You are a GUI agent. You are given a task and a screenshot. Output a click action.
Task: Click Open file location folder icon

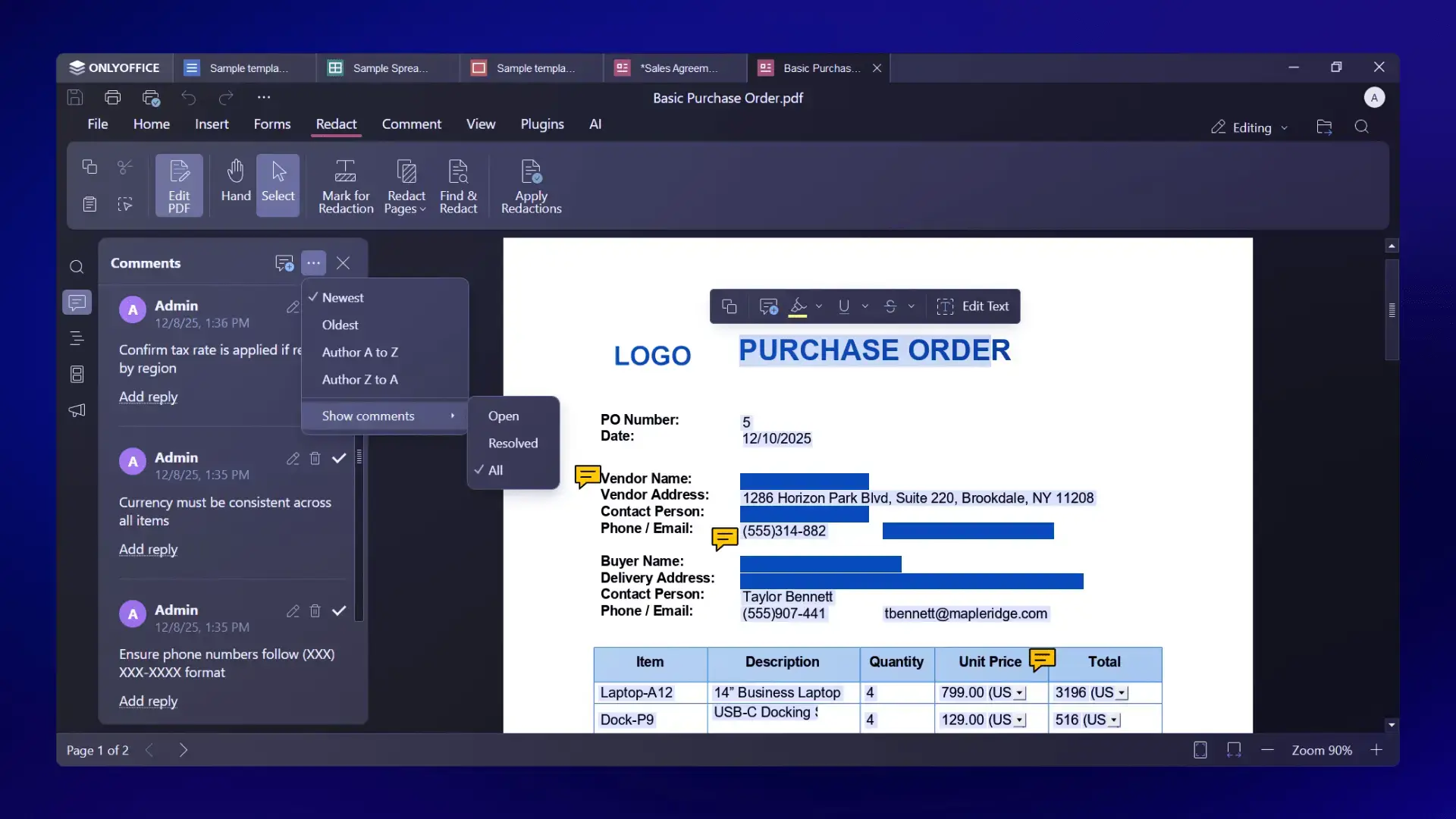pyautogui.click(x=1324, y=127)
